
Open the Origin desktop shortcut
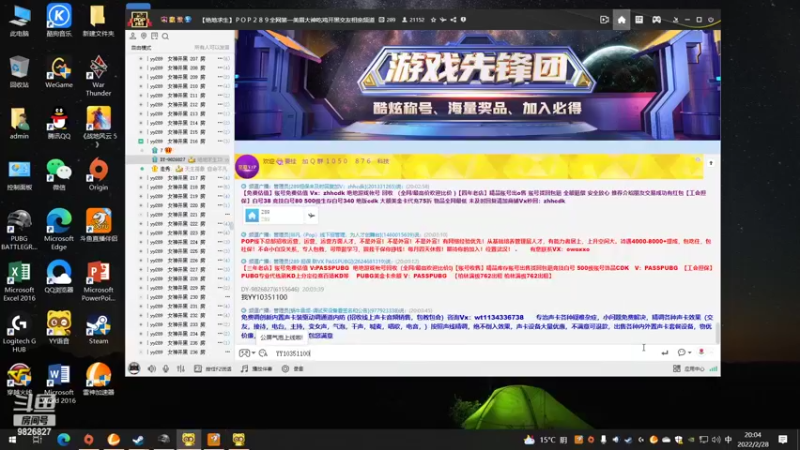tap(98, 174)
